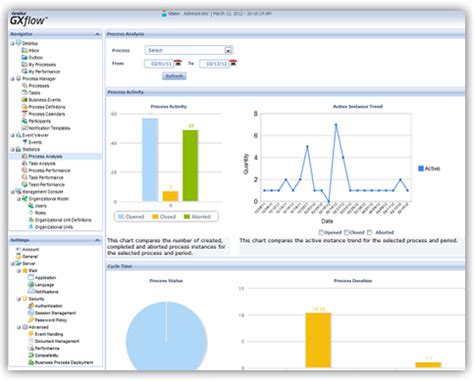Open the Notification Templates icon

(24, 128)
